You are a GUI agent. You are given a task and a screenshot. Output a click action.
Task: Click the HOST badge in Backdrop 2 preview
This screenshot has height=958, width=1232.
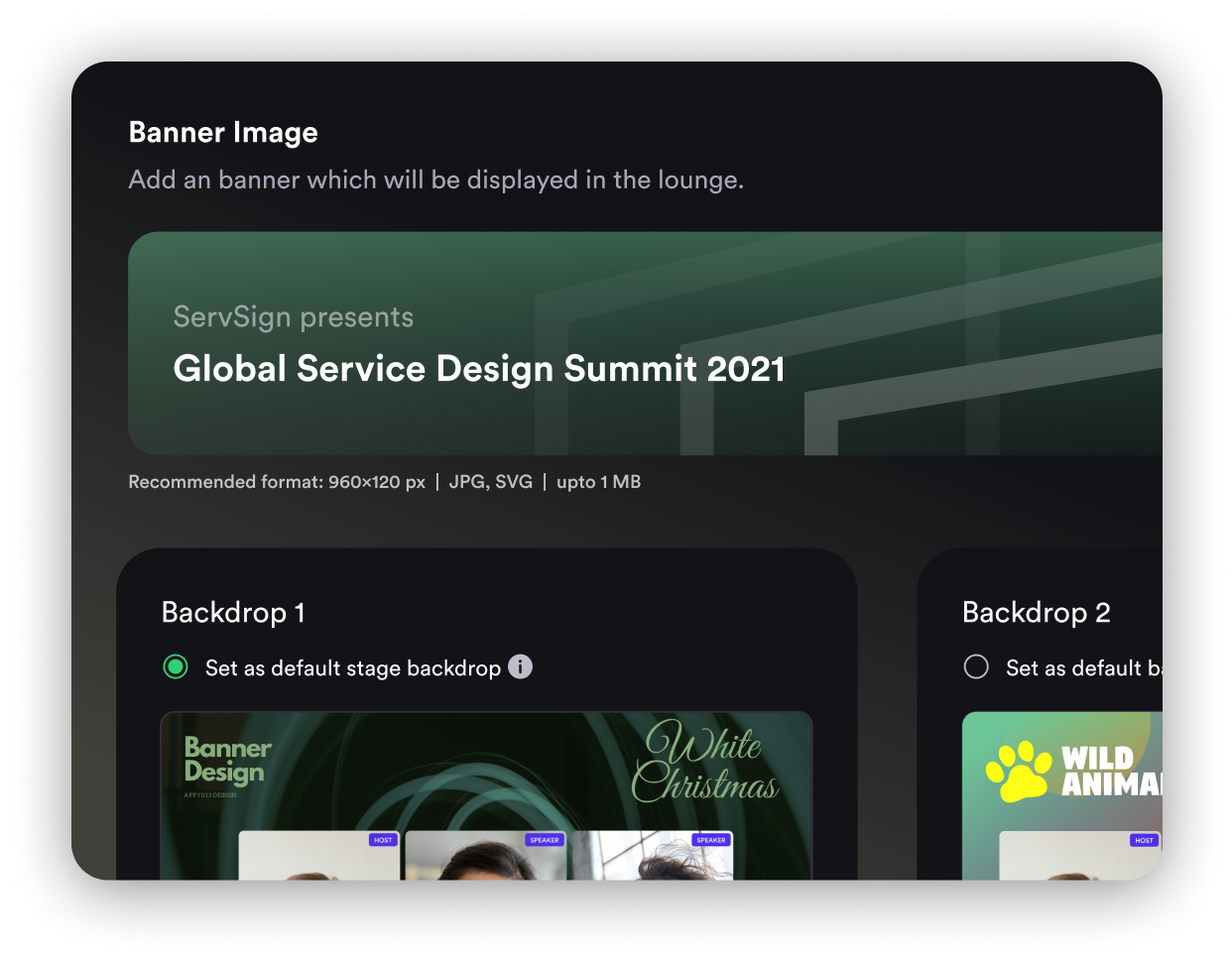pyautogui.click(x=1144, y=840)
